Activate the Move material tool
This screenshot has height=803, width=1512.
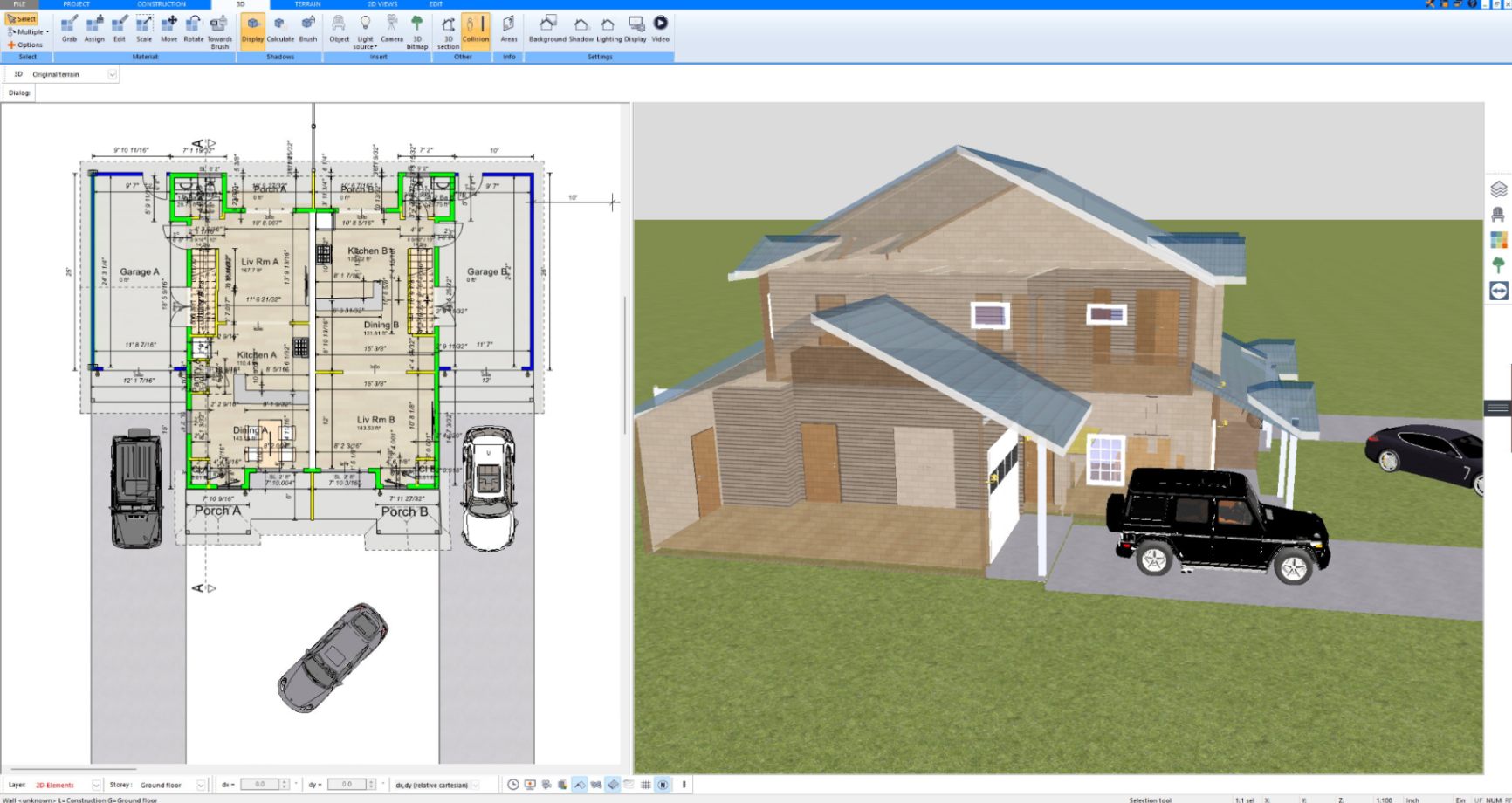[x=168, y=28]
